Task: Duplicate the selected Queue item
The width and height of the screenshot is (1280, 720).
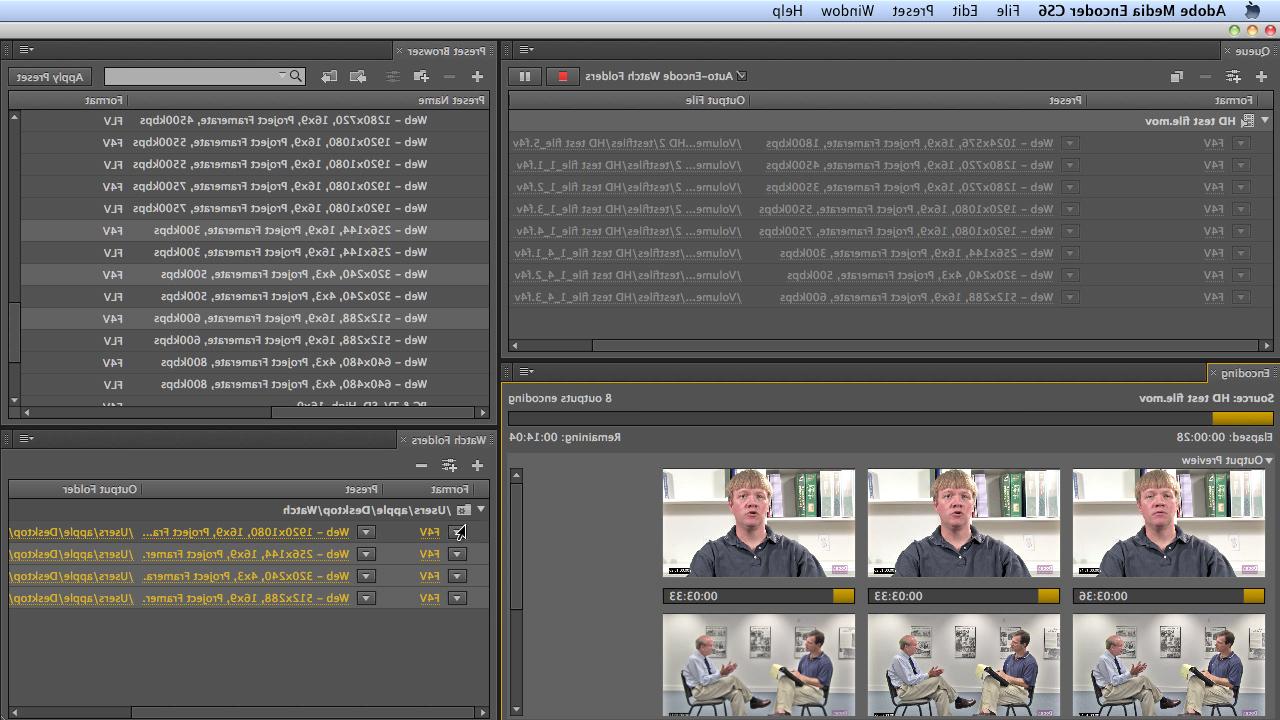Action: pyautogui.click(x=1177, y=76)
